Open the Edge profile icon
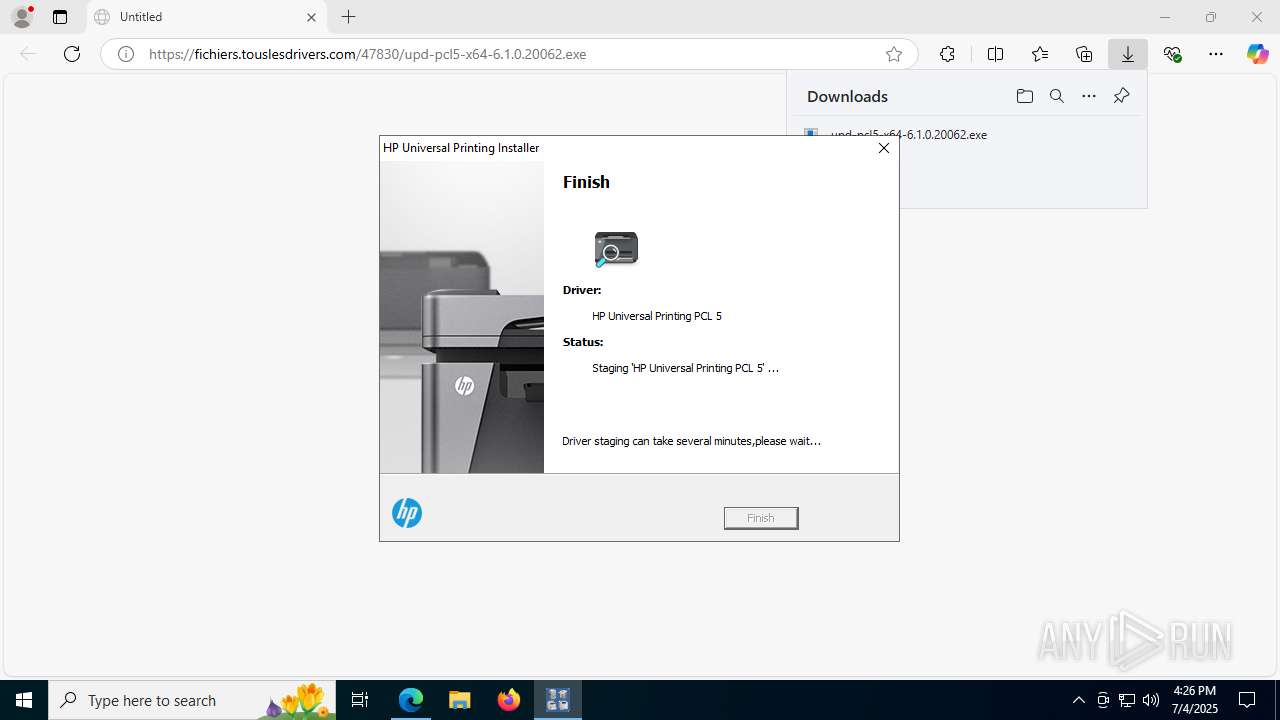This screenshot has width=1280, height=720. click(x=22, y=17)
